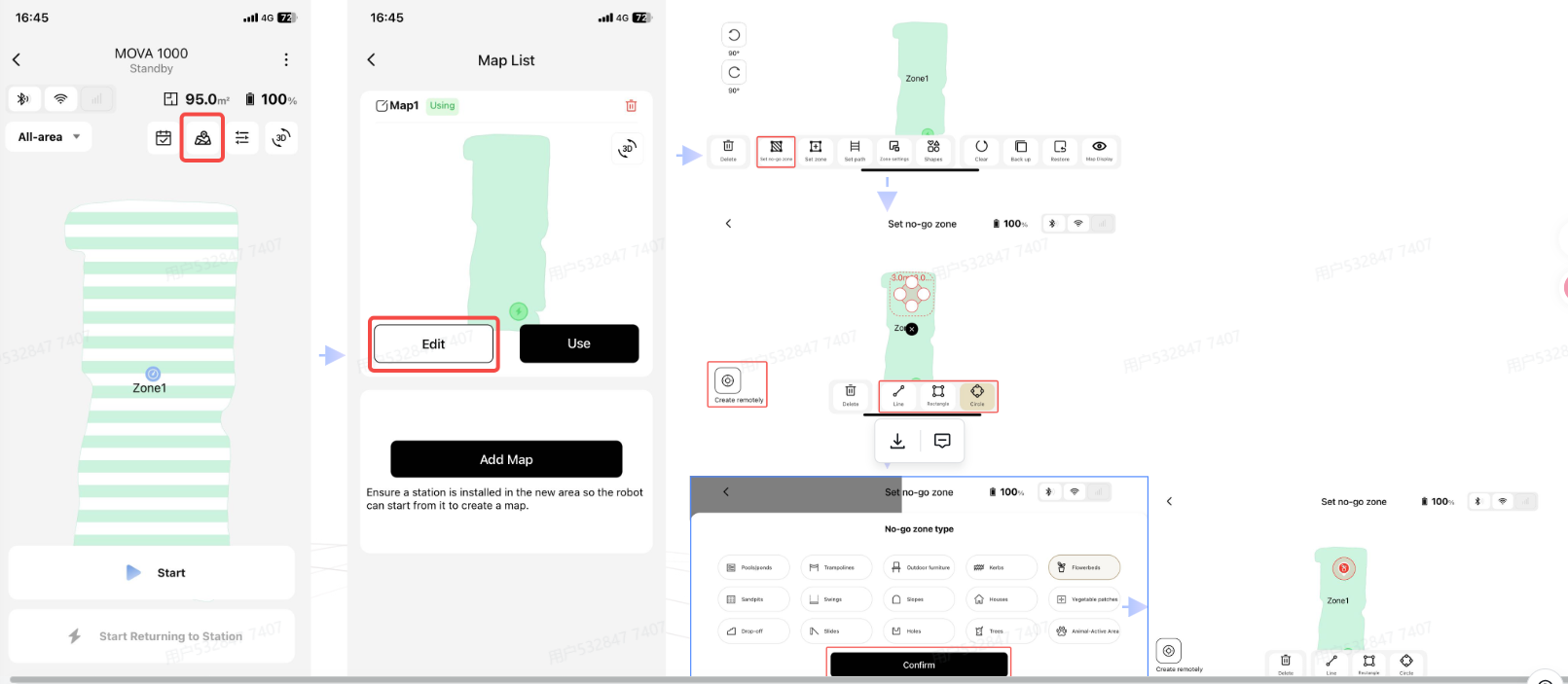The height and width of the screenshot is (684, 1568).
Task: Tap Clear in the edit toolbar
Action: pyautogui.click(x=981, y=151)
